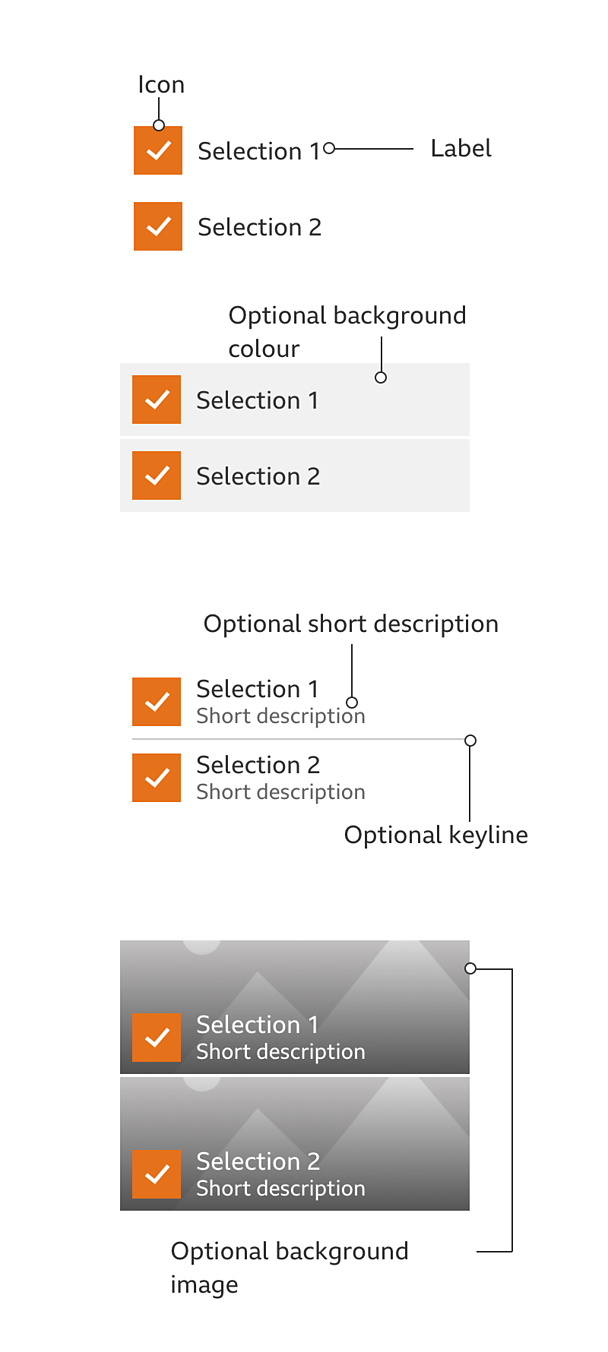Toggle Selection 2 checkbox on background image

coord(156,1174)
